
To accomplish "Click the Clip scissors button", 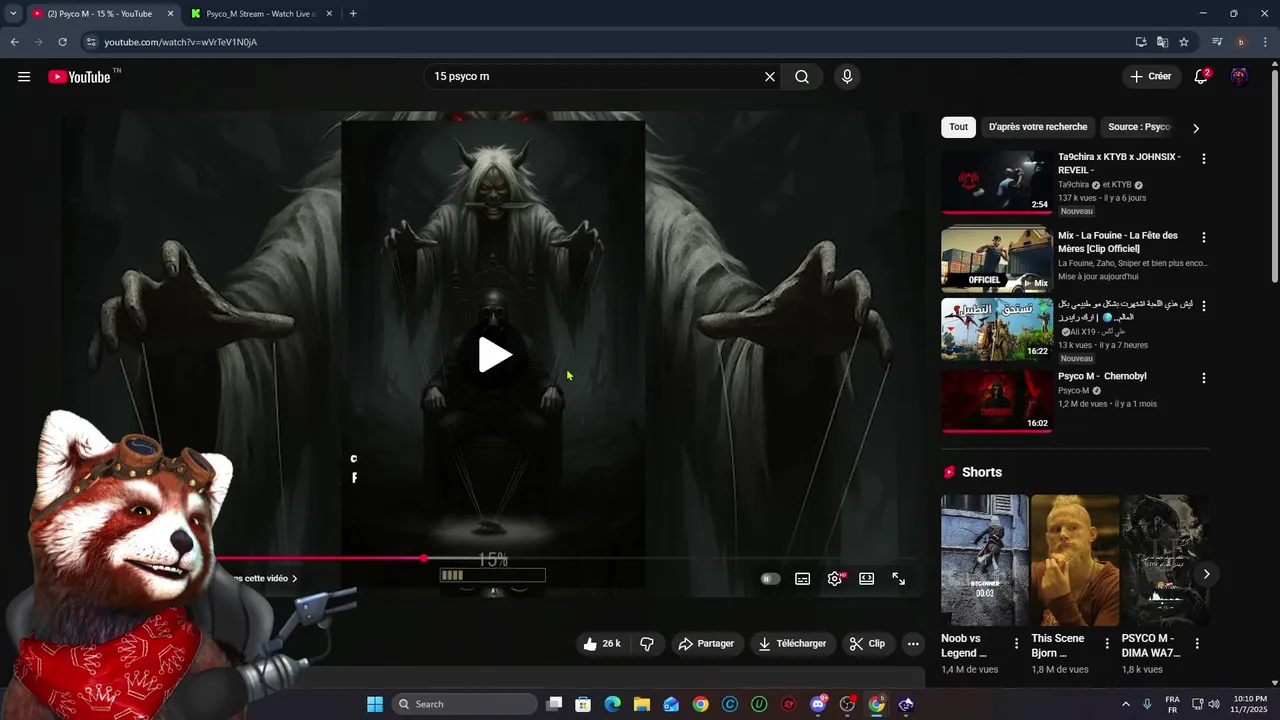I will (867, 644).
